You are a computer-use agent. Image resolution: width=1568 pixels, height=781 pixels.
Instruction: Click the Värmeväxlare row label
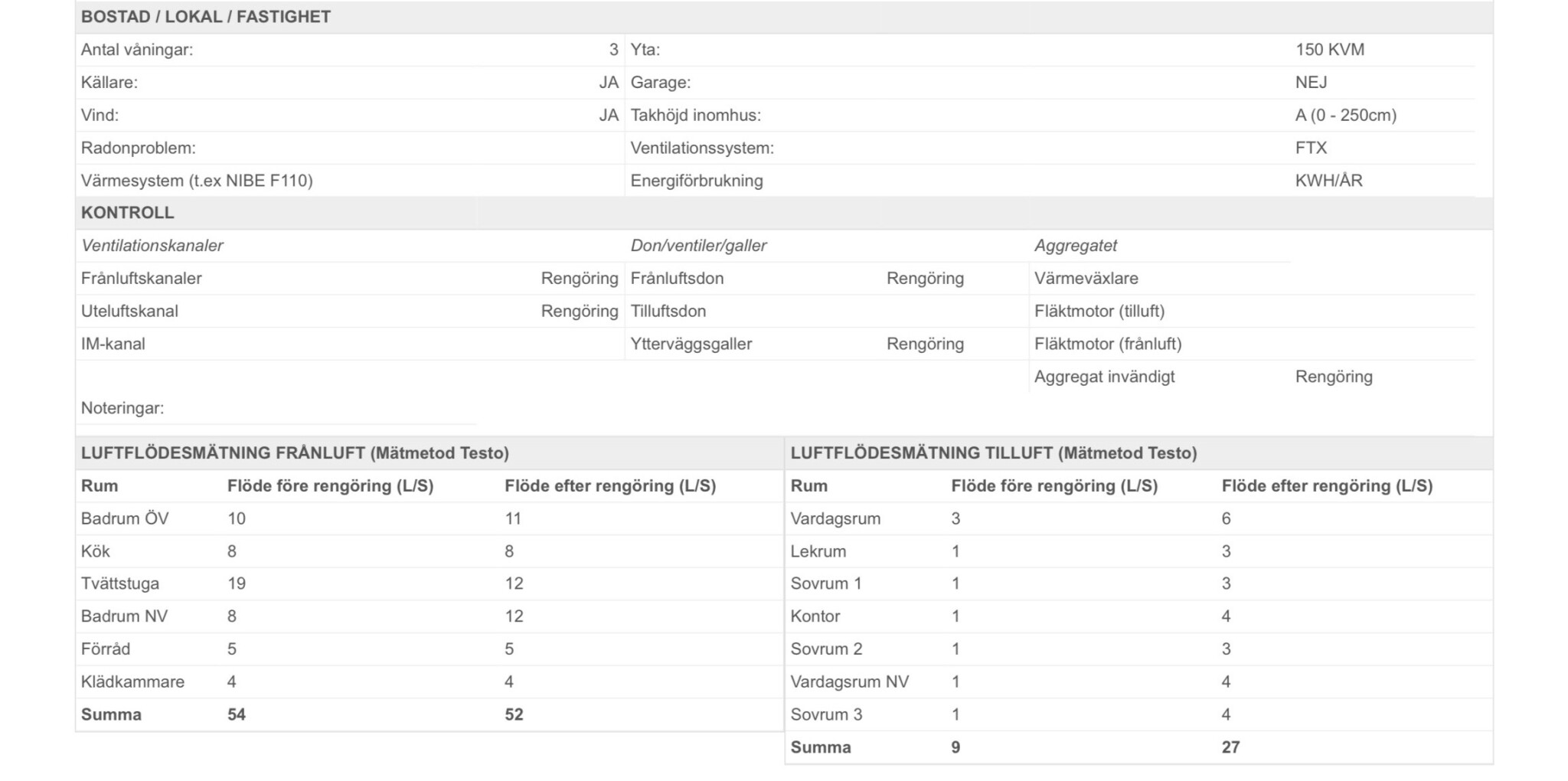(1086, 279)
